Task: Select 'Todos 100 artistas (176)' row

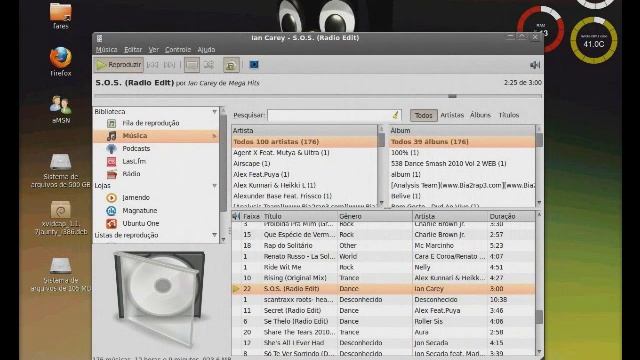Action: click(304, 142)
